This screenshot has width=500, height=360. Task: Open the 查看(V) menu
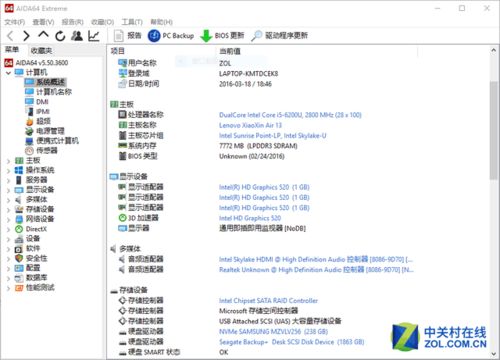coord(43,22)
